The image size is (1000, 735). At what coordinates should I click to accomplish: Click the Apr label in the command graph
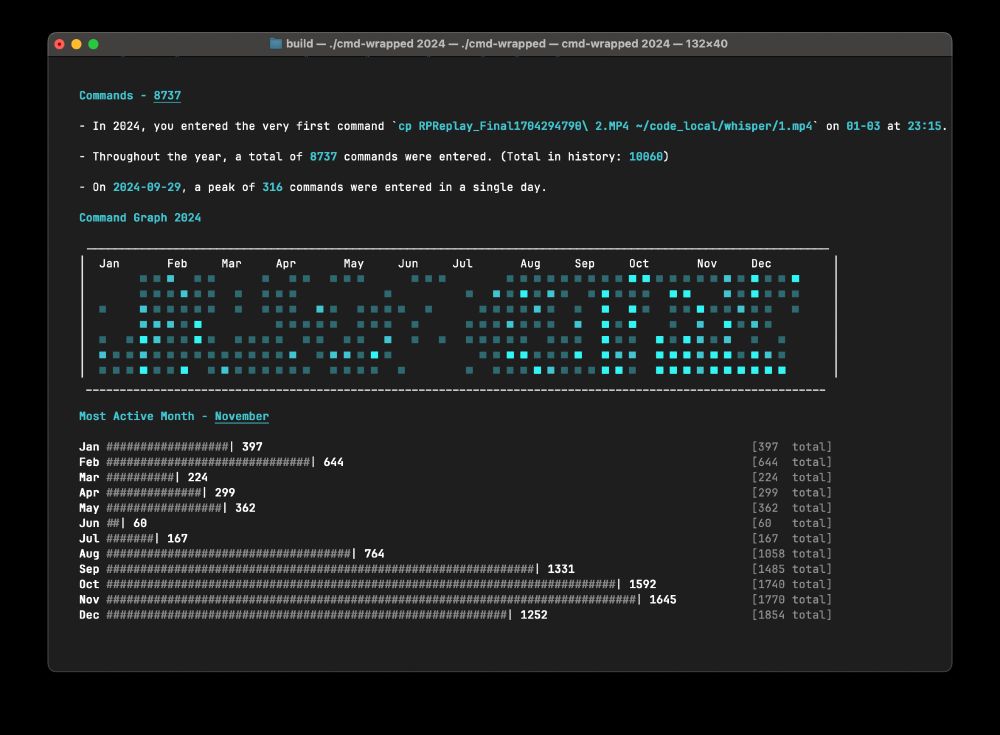tap(286, 264)
